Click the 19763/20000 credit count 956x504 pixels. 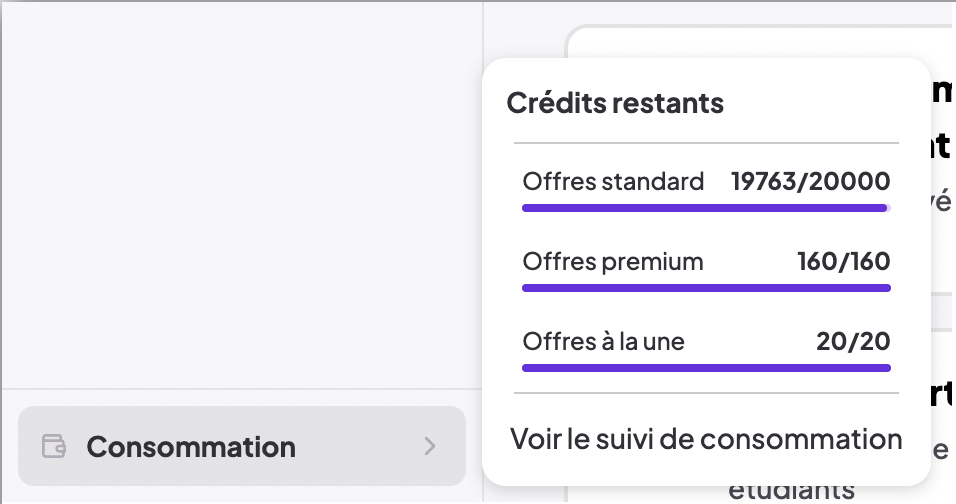tap(810, 182)
